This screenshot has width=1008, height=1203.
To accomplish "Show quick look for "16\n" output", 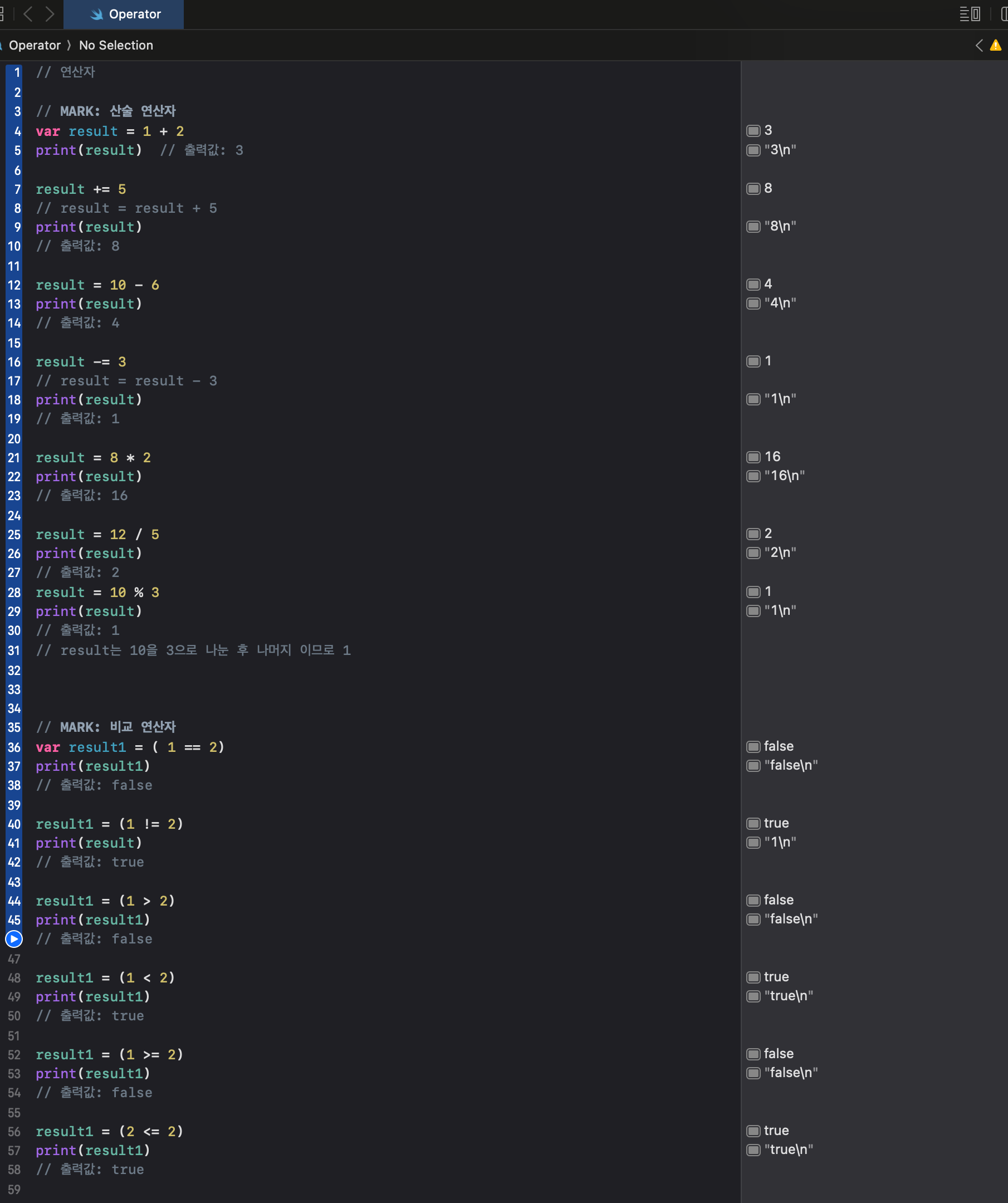I will click(x=753, y=477).
